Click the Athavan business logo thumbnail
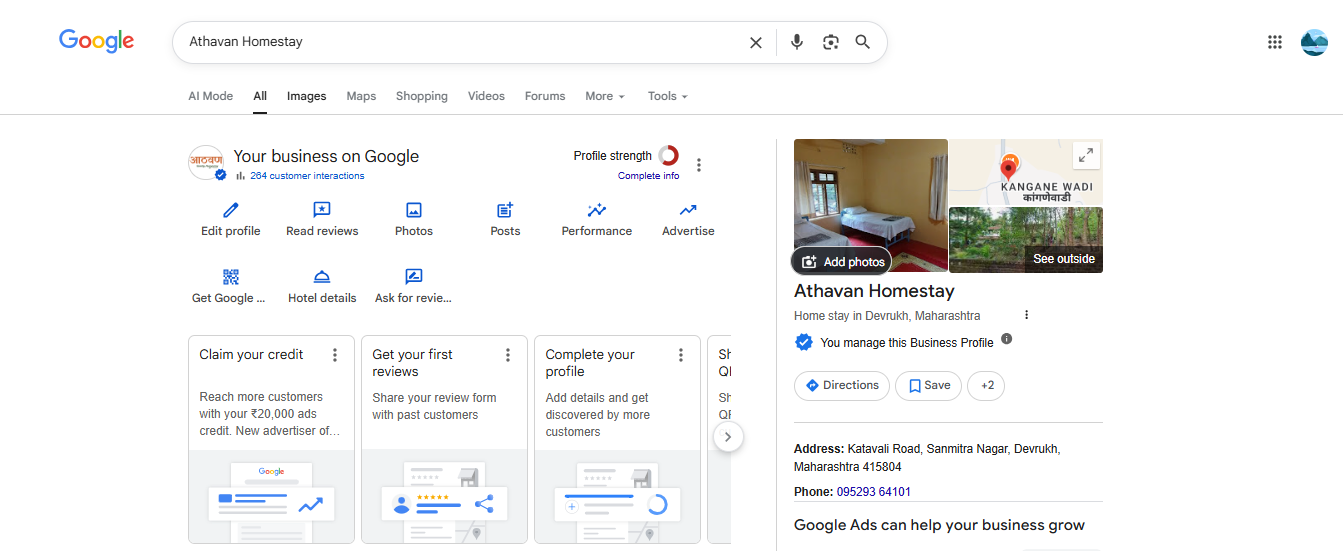The height and width of the screenshot is (551, 1343). pos(206,162)
